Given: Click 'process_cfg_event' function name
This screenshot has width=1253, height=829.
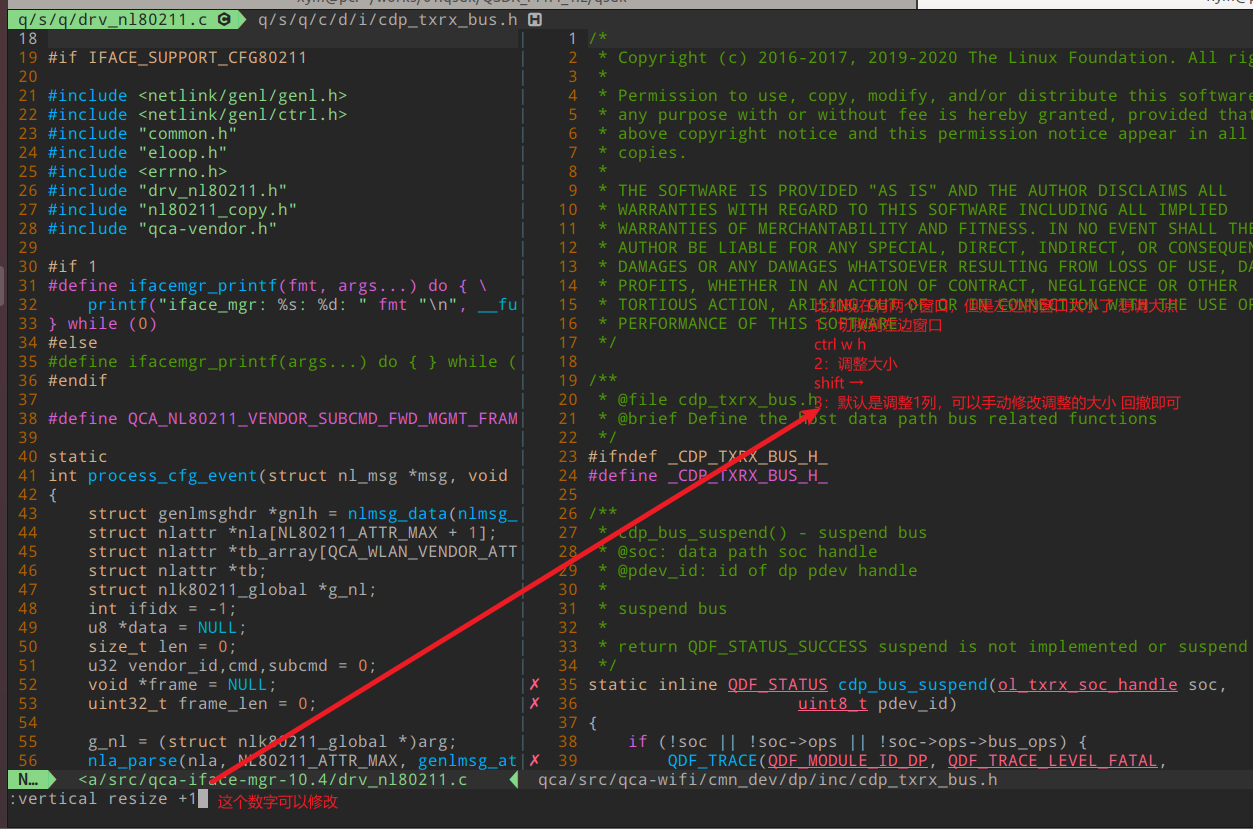Looking at the screenshot, I should tap(172, 476).
